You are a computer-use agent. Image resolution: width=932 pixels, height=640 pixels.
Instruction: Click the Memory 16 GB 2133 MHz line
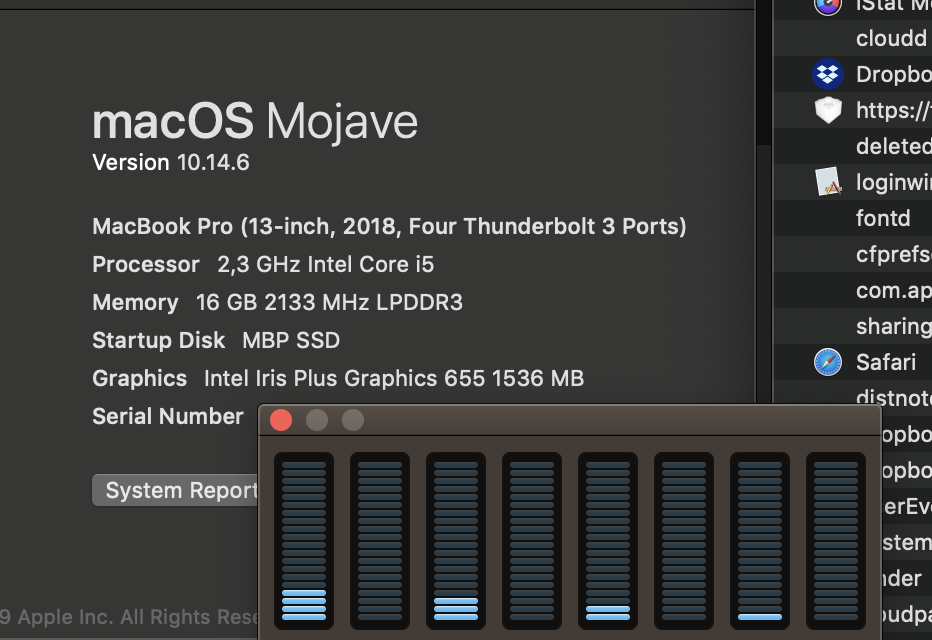point(278,302)
